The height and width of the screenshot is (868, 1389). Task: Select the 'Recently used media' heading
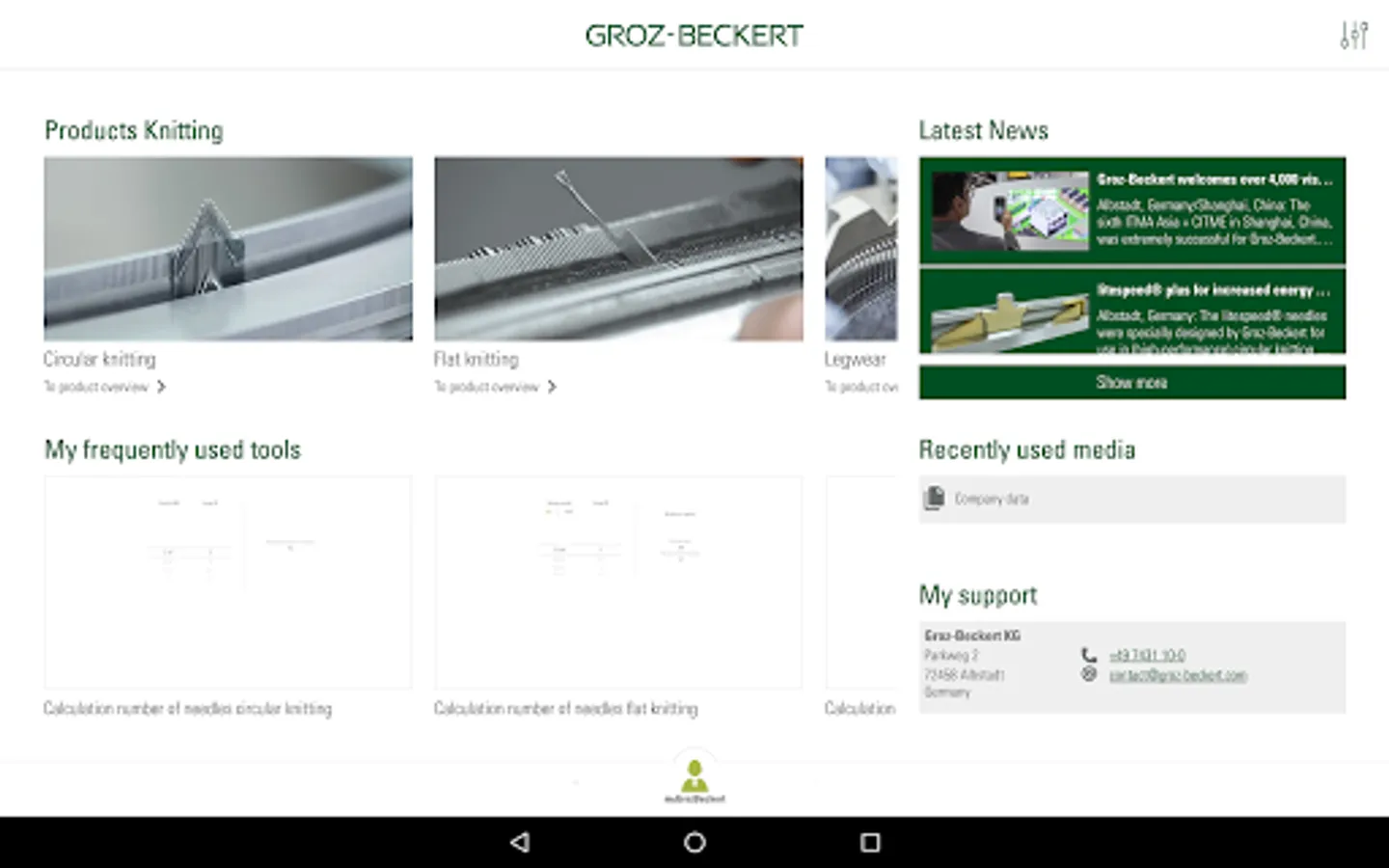coord(1026,450)
